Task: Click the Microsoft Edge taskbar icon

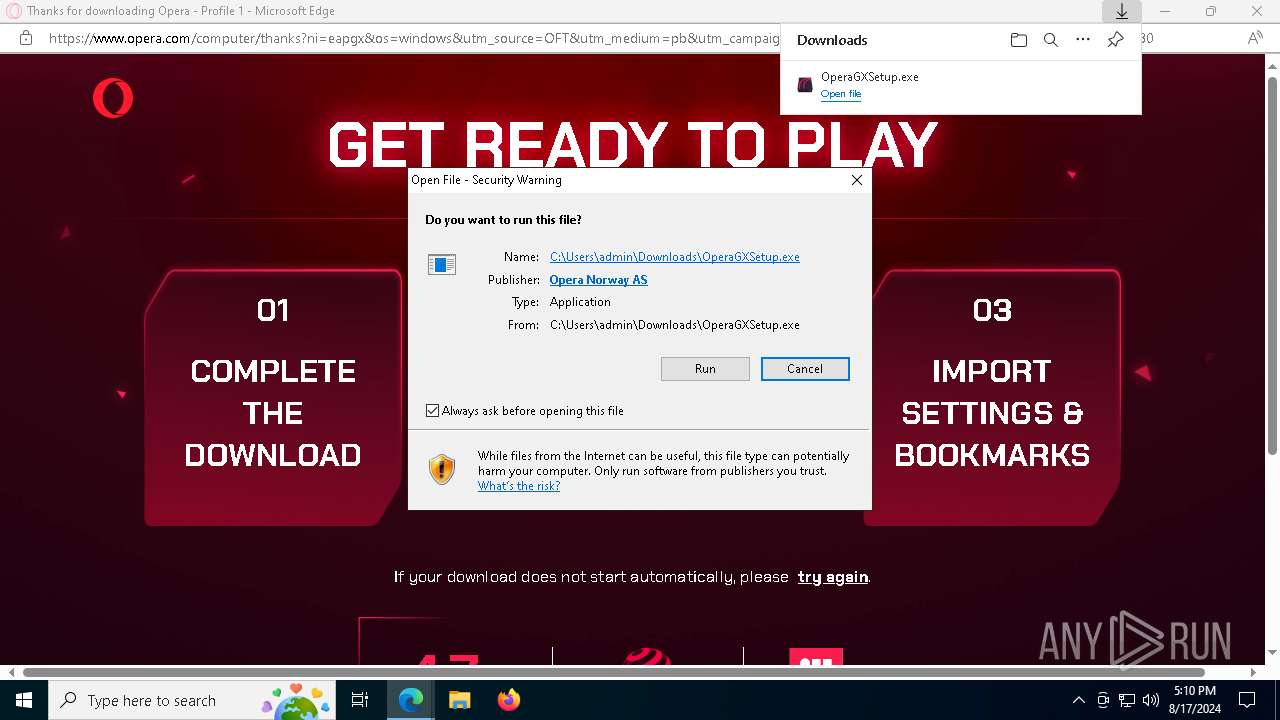Action: pyautogui.click(x=411, y=700)
